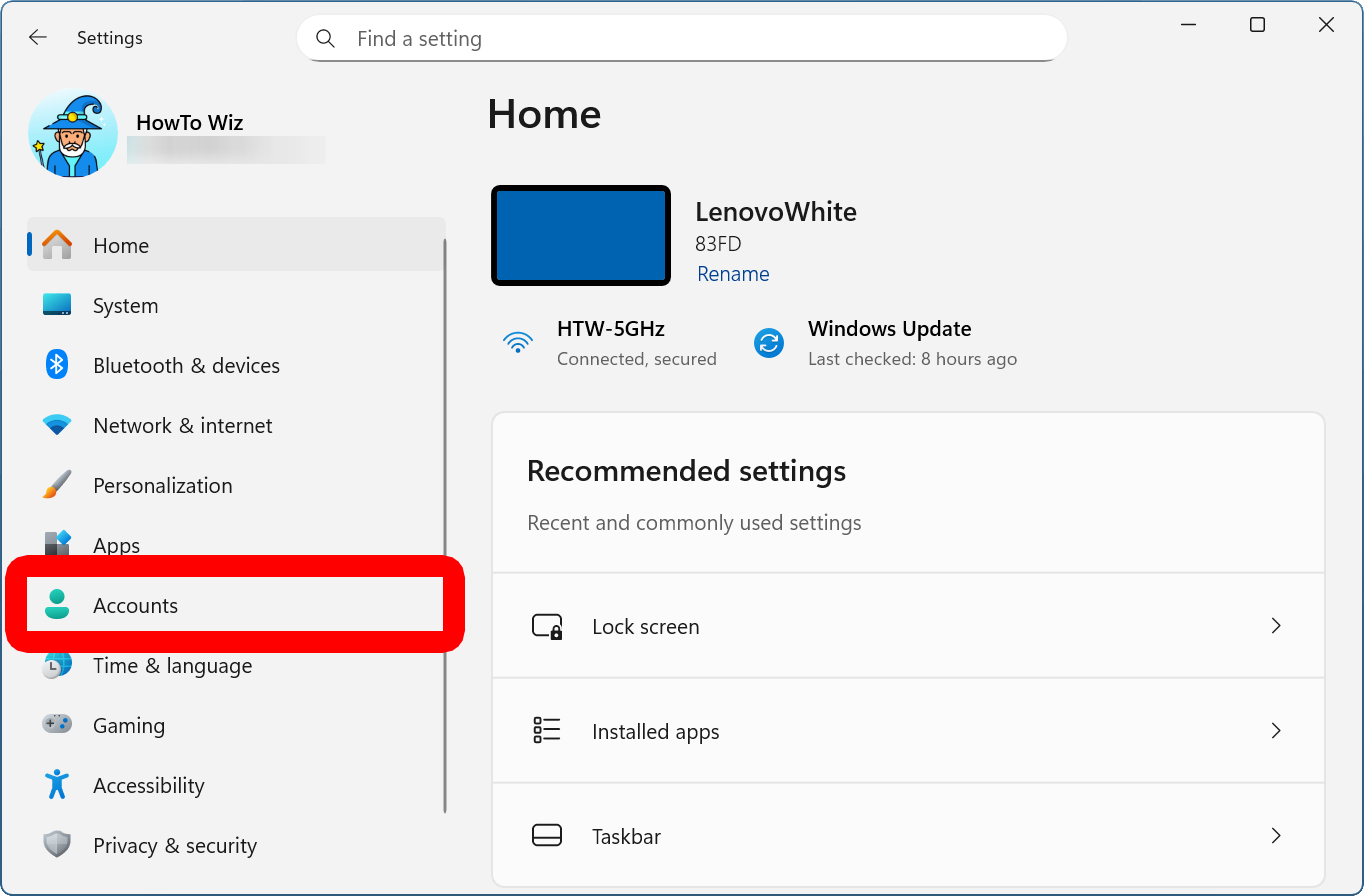
Task: Expand the Taskbar setting chevron
Action: tap(1275, 836)
